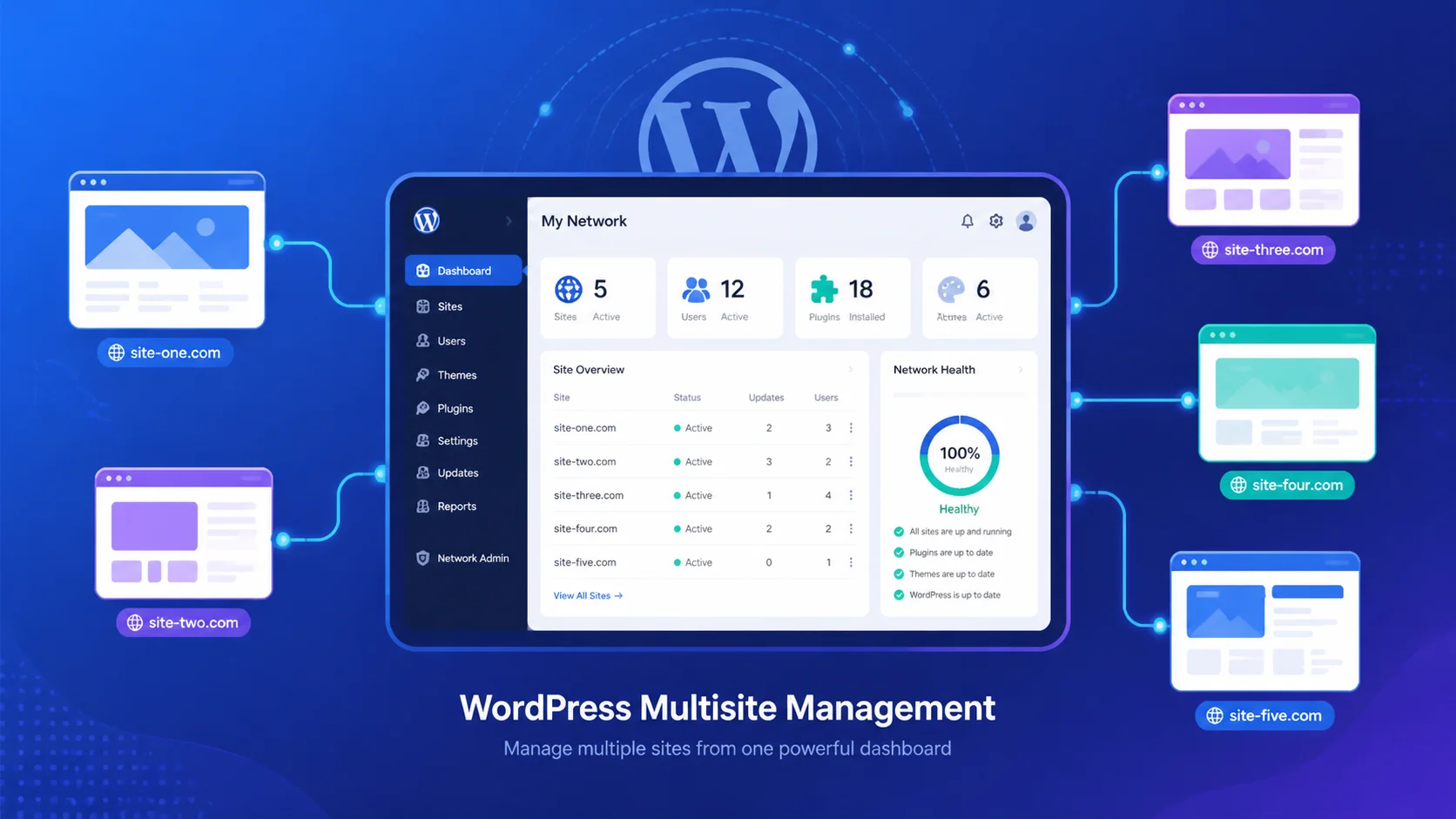Click site-five.com in the Site Overview table
The image size is (1456, 819).
tap(584, 563)
